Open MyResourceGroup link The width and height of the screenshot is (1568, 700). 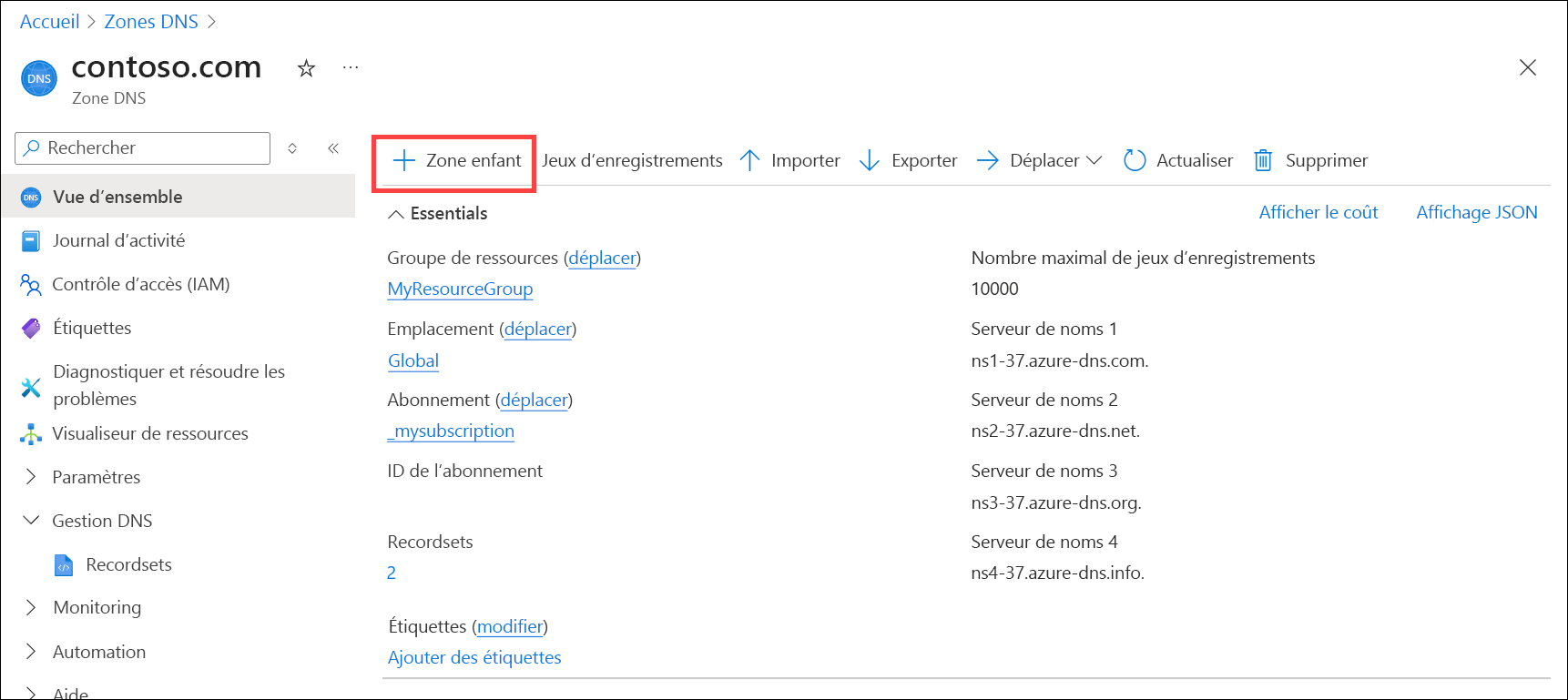coord(460,289)
